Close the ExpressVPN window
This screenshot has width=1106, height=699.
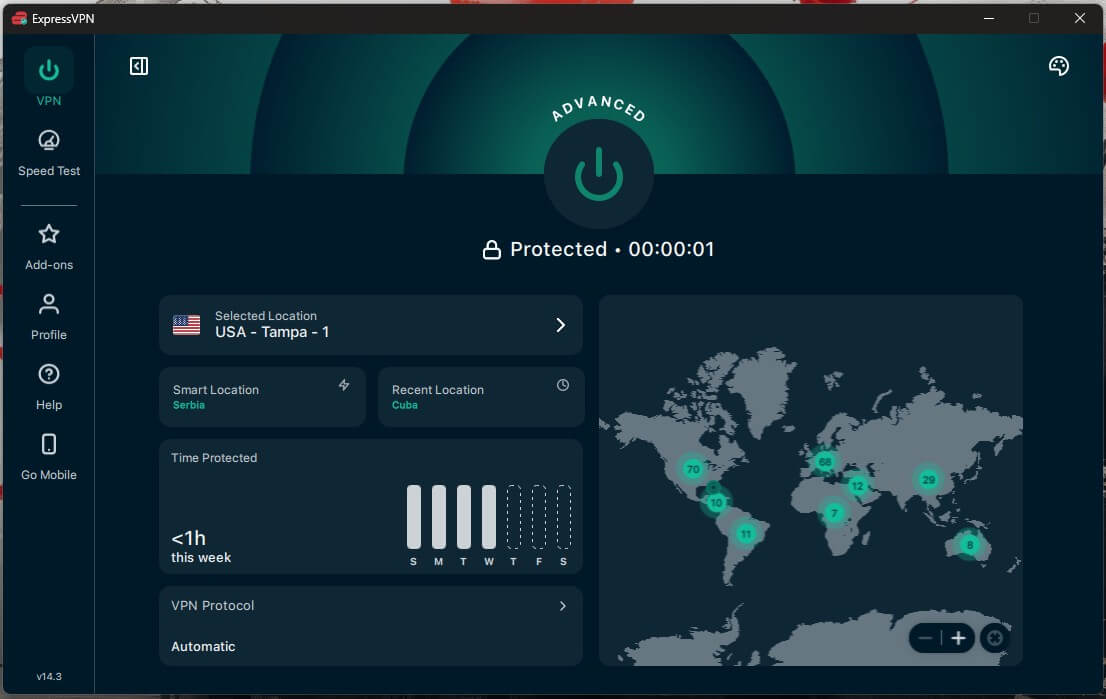tap(1079, 18)
